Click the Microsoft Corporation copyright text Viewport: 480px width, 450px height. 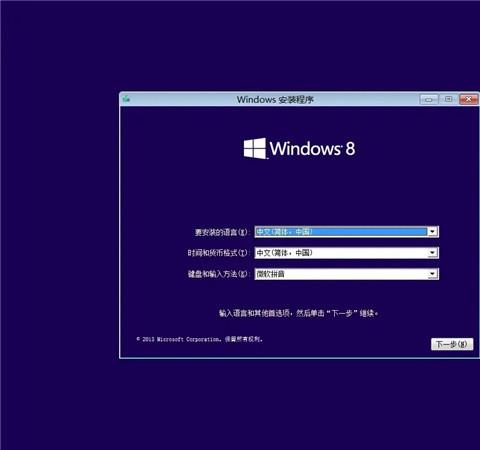coord(199,339)
